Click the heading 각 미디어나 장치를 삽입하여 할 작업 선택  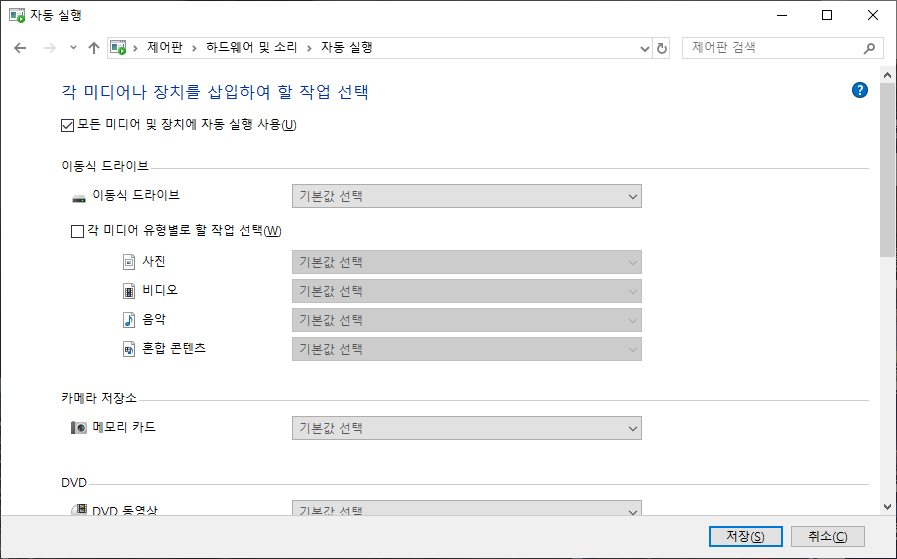(x=215, y=92)
